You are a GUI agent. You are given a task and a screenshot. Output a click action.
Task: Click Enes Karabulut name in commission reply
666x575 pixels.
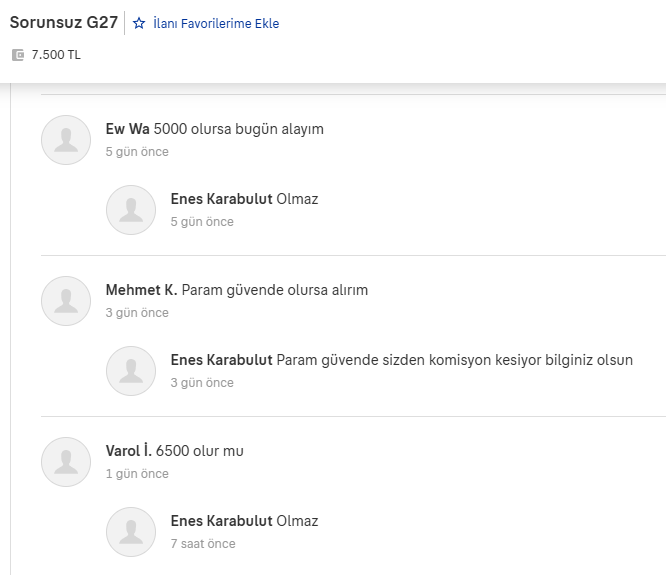(221, 360)
